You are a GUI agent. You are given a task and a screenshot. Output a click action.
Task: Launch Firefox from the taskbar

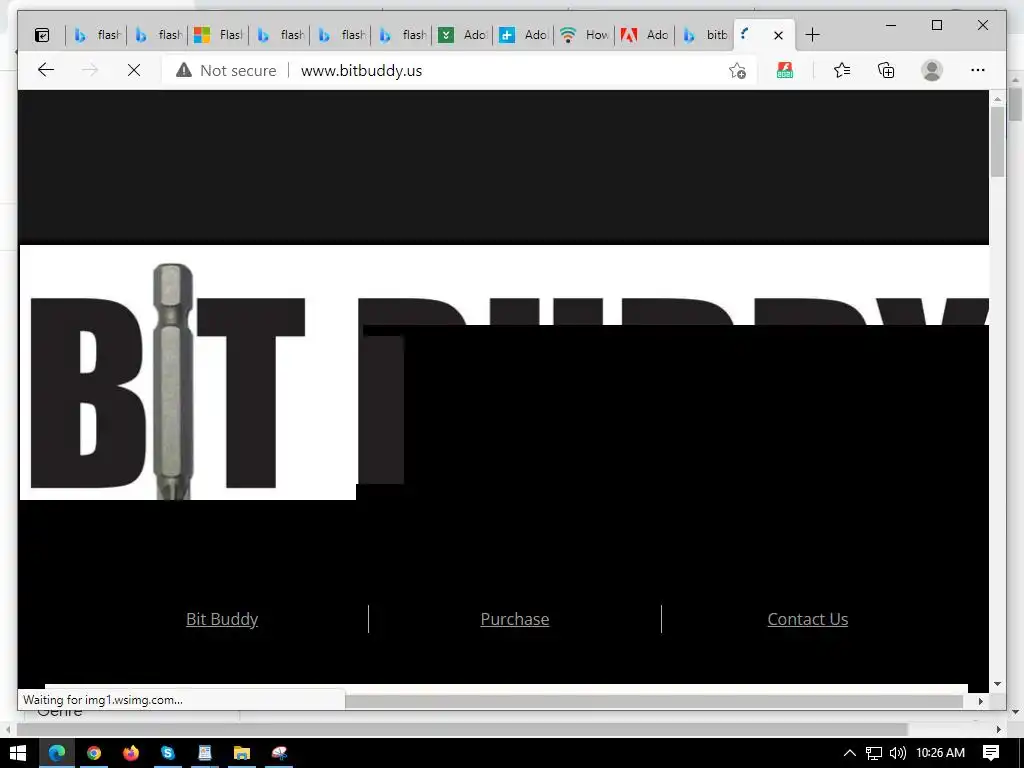[131, 753]
